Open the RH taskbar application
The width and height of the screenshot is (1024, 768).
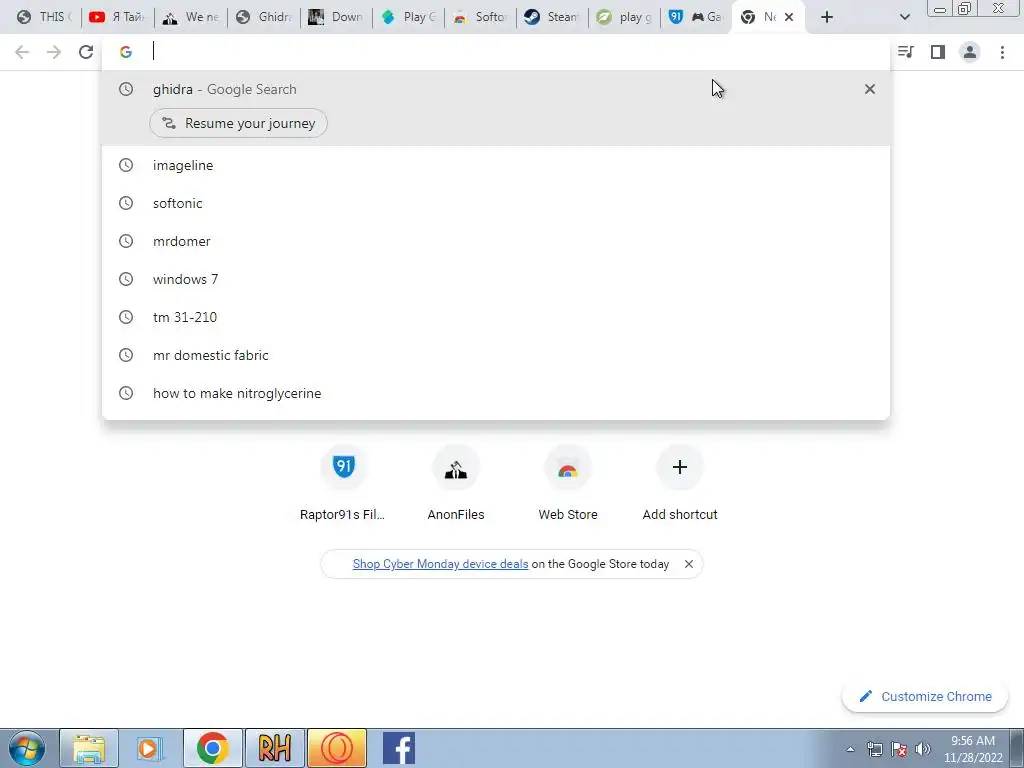click(x=274, y=748)
